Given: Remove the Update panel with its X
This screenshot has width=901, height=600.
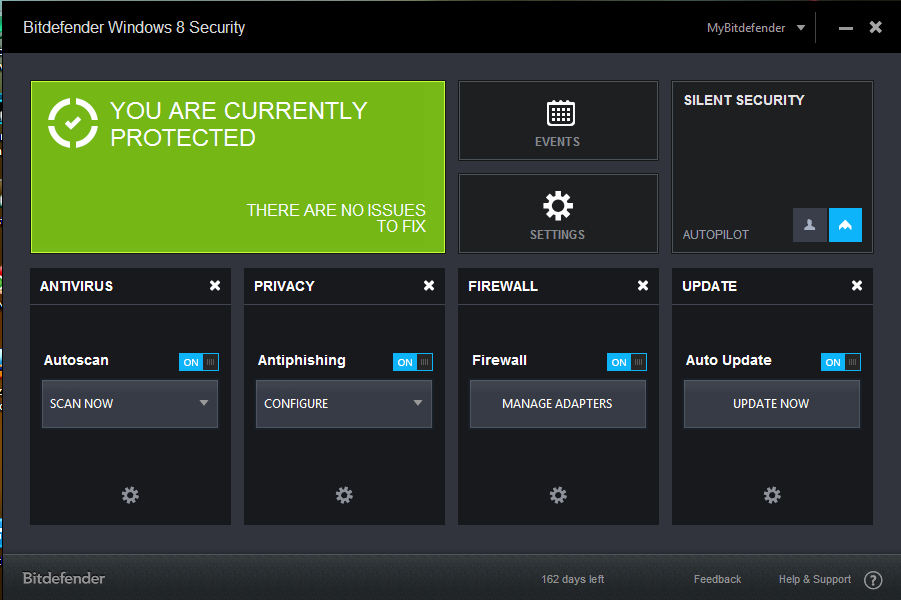Looking at the screenshot, I should coord(857,286).
